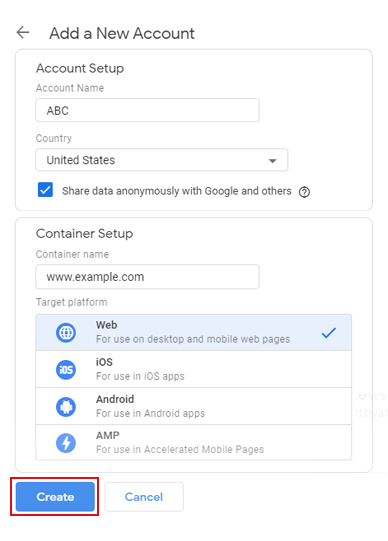Click the Web platform checkmark
The image size is (388, 541).
pos(329,333)
